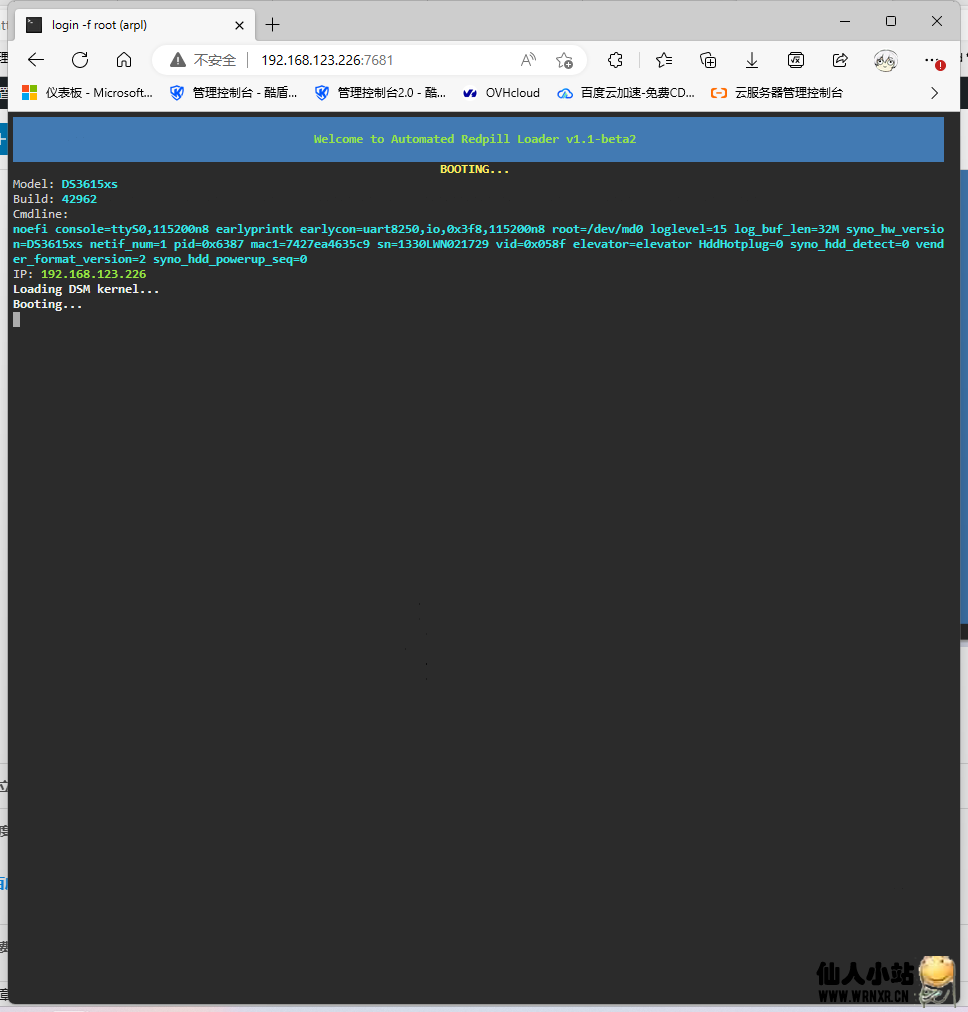Expand the bookmarks bar overflow chevron
Screen dimensions: 968x1012
[935, 93]
